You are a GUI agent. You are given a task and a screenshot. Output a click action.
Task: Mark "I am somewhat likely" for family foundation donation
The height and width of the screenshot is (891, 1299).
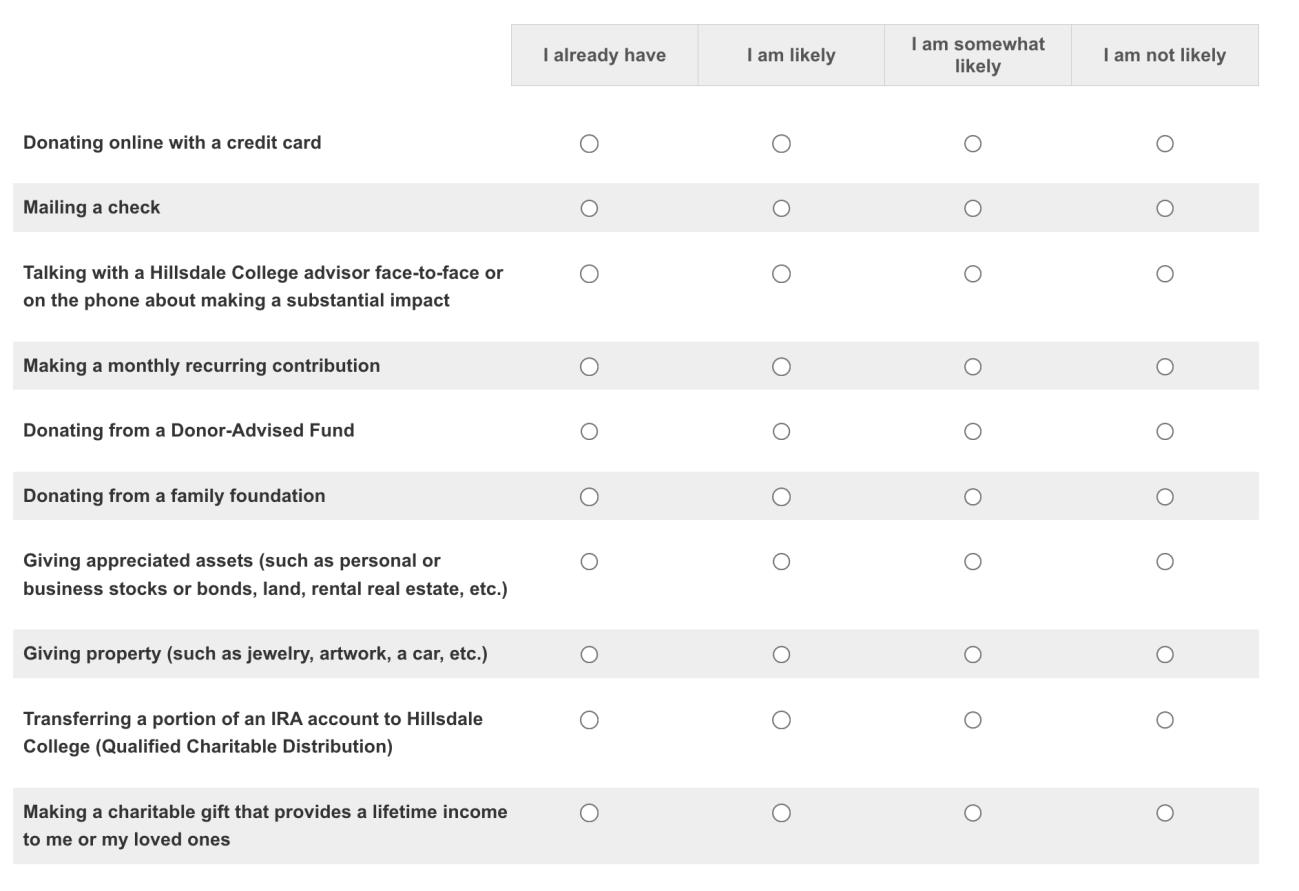[972, 497]
